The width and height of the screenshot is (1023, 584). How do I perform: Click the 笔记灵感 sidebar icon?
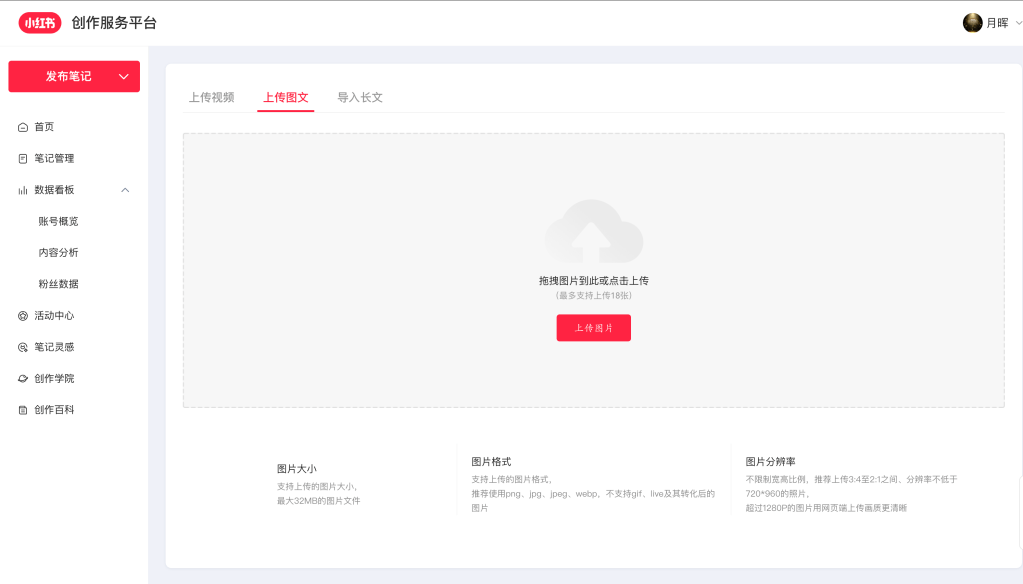click(23, 347)
